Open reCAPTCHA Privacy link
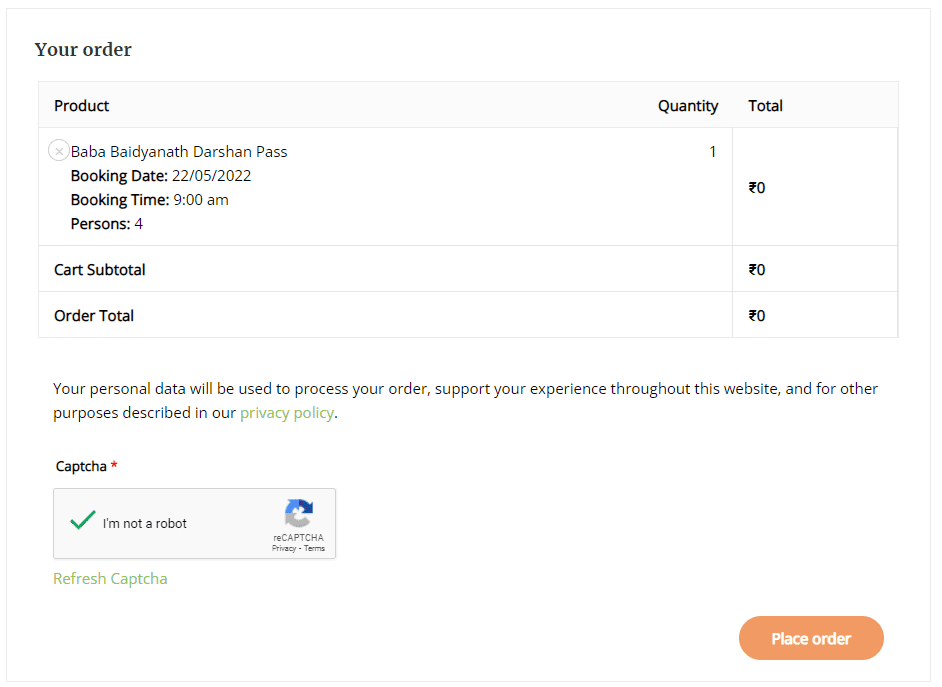The image size is (942, 687). click(x=283, y=549)
